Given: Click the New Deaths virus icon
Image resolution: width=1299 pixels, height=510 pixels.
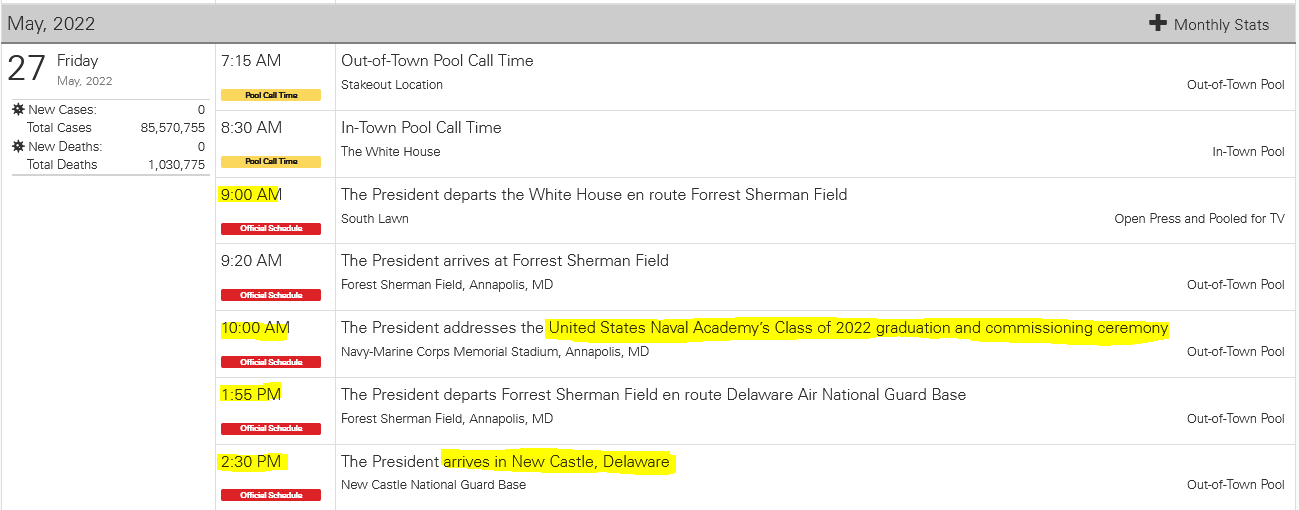Looking at the screenshot, I should [x=18, y=146].
